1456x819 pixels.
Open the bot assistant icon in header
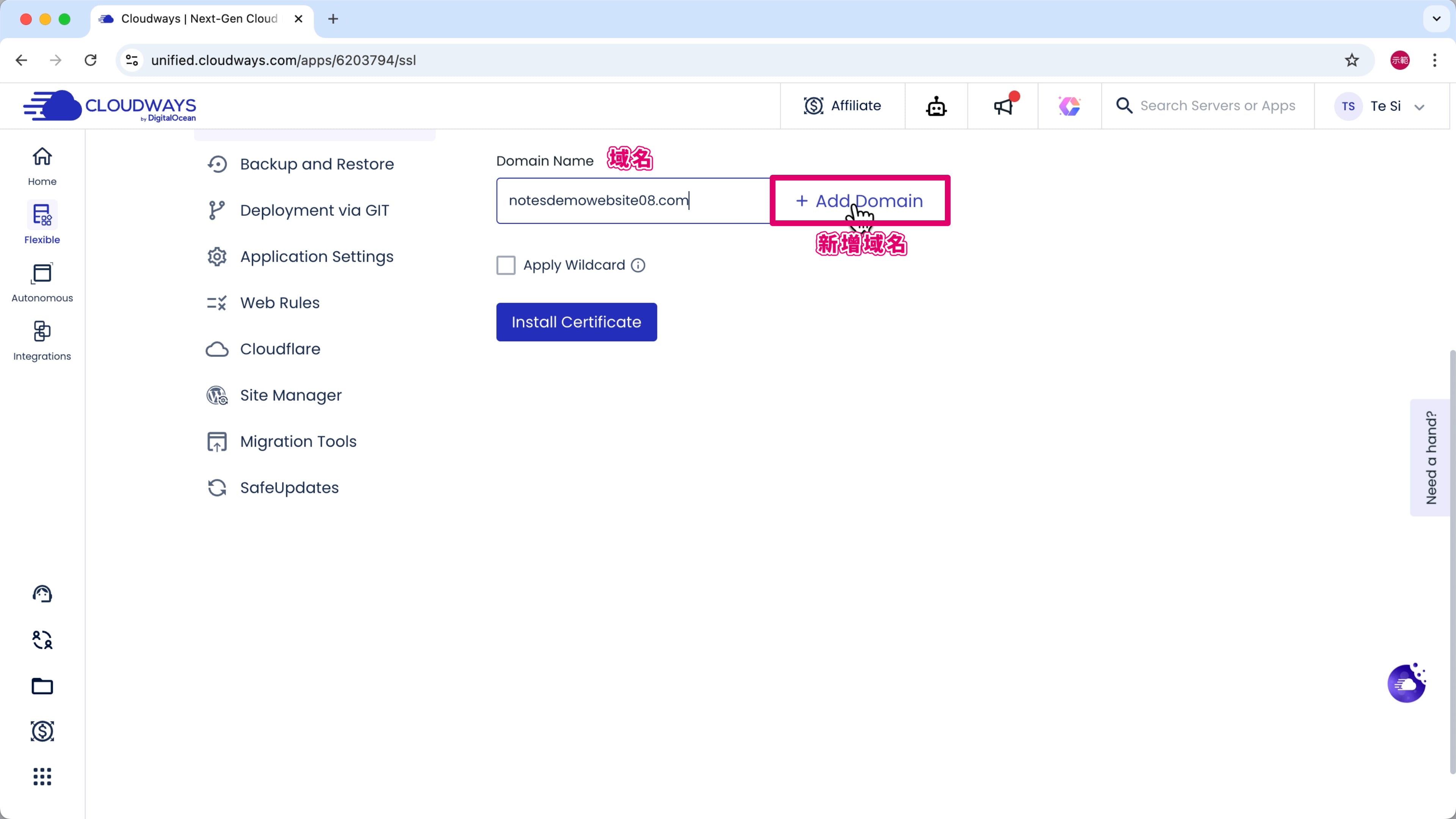tap(936, 106)
